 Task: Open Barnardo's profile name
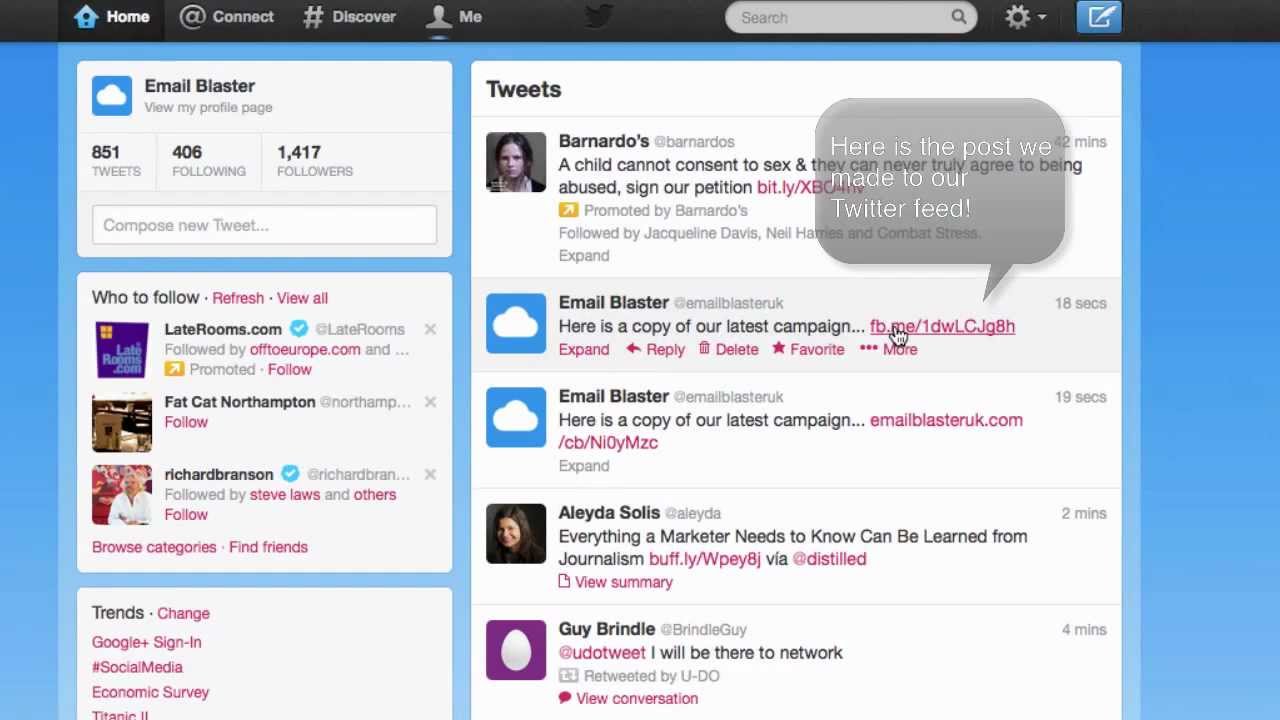(x=604, y=141)
